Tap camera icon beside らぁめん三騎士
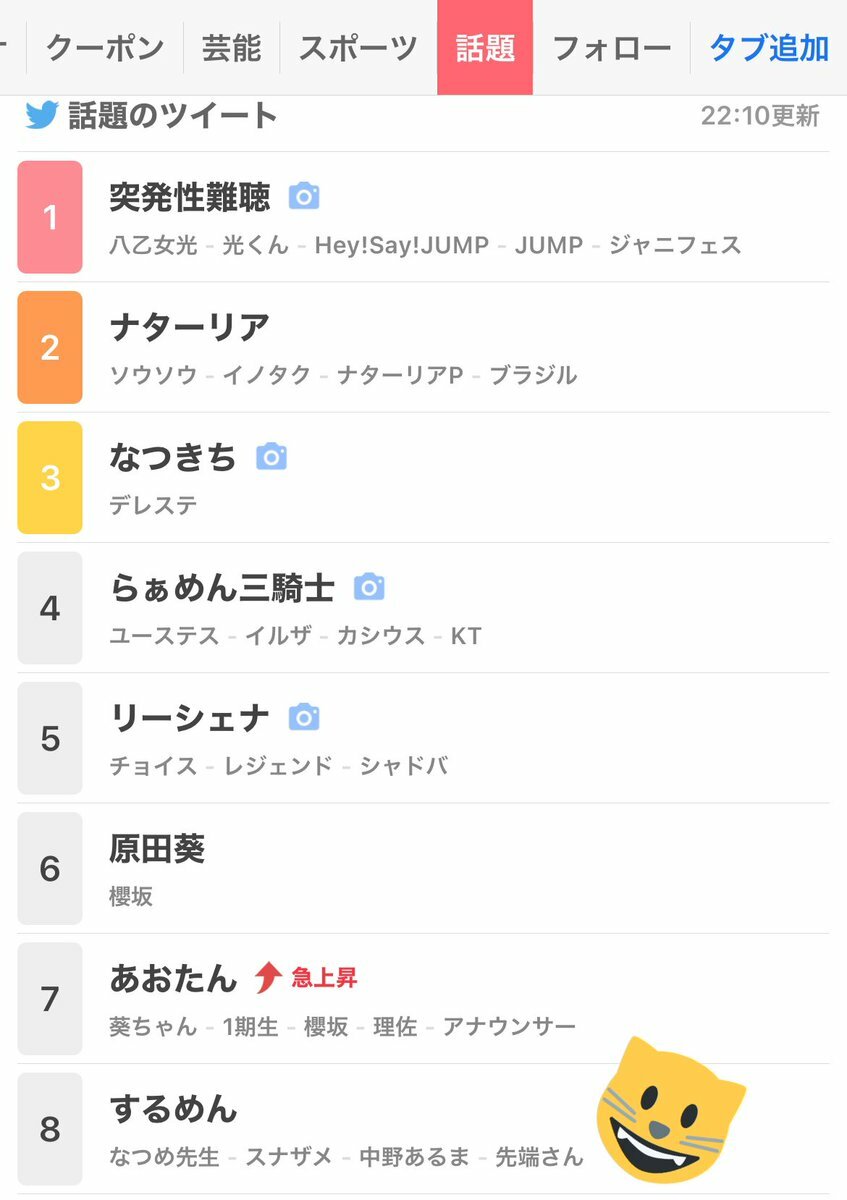Screen dimensions: 847x1200 click(369, 587)
